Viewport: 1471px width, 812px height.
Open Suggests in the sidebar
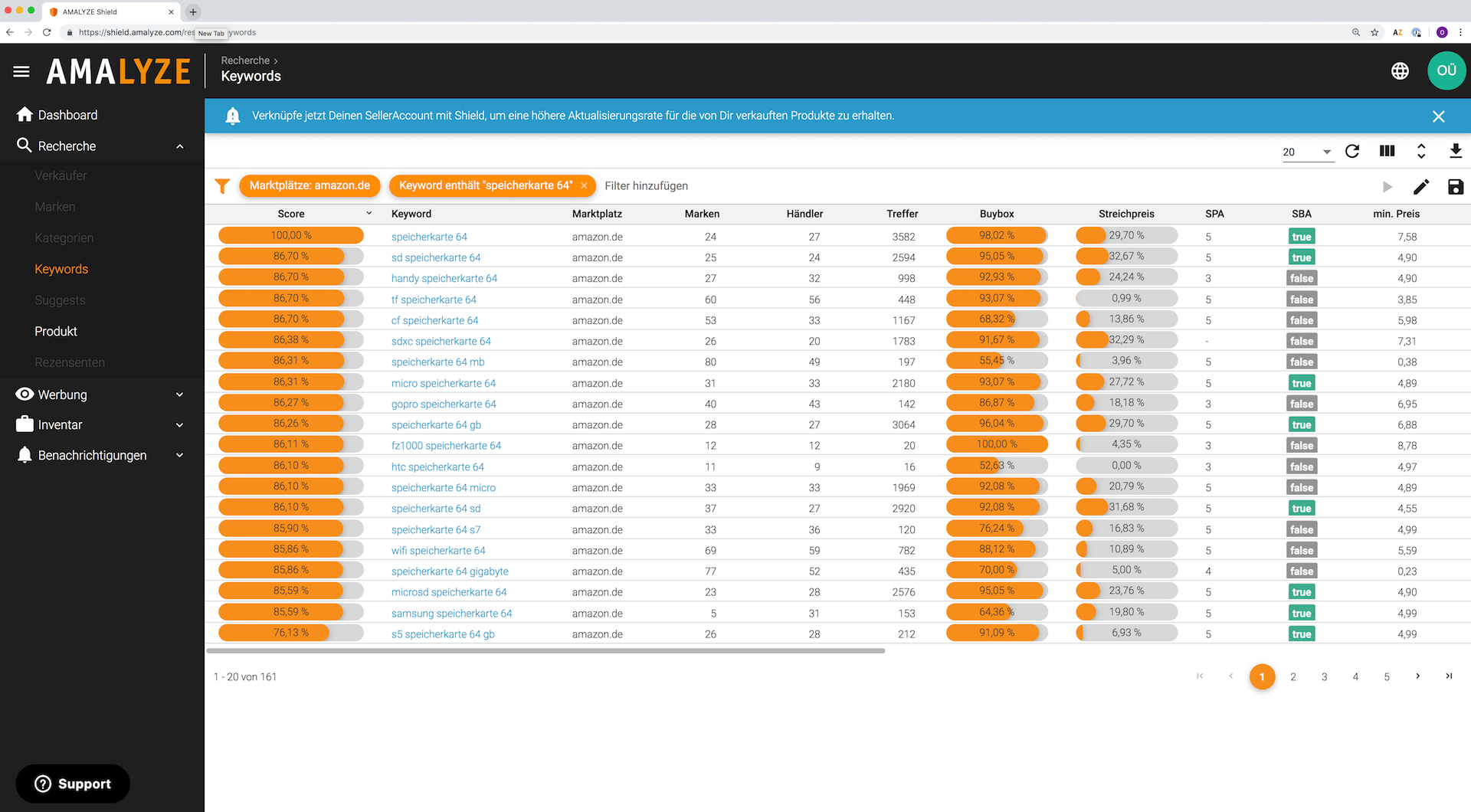(60, 300)
